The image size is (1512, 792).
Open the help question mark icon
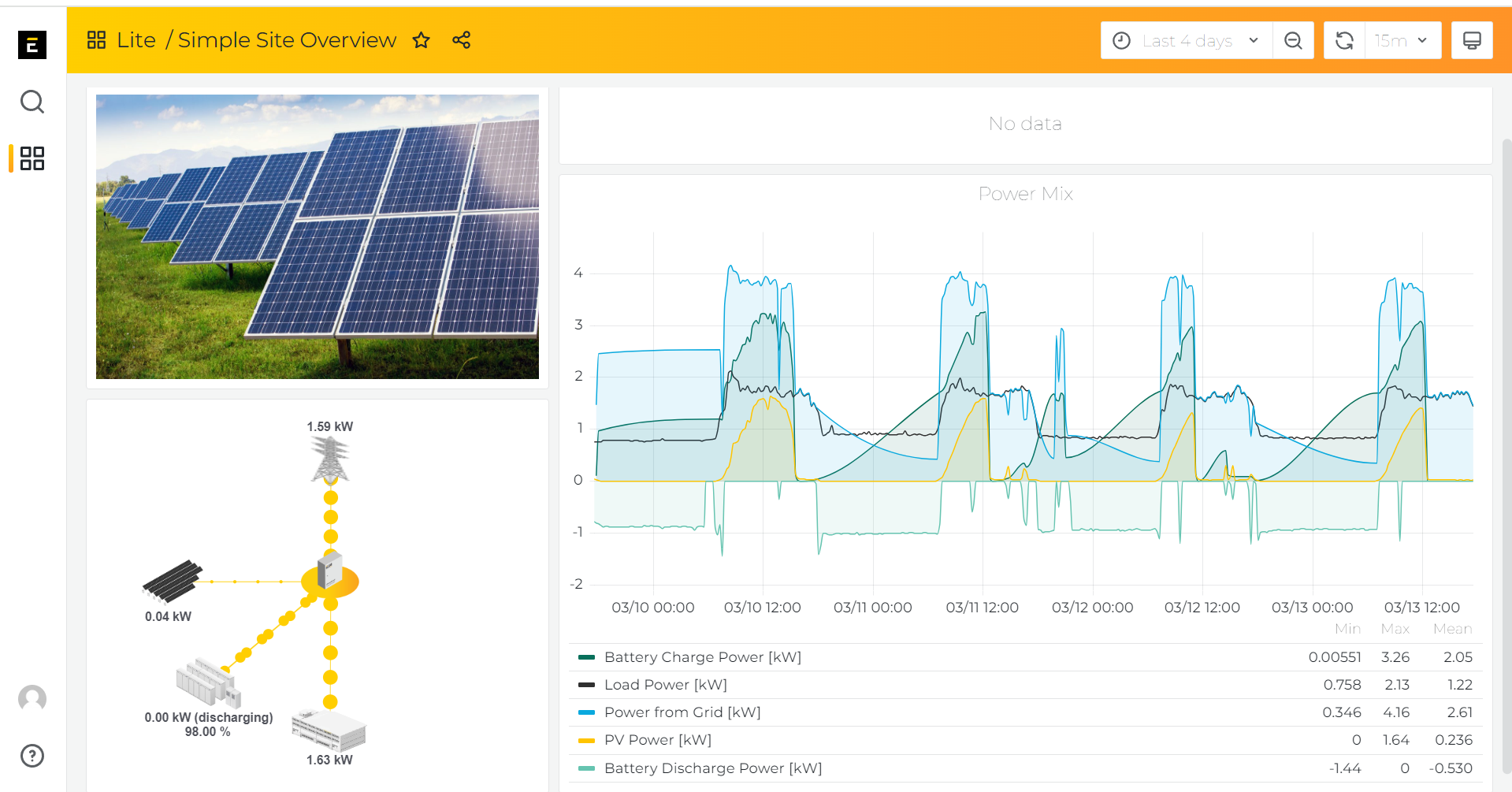pos(32,756)
